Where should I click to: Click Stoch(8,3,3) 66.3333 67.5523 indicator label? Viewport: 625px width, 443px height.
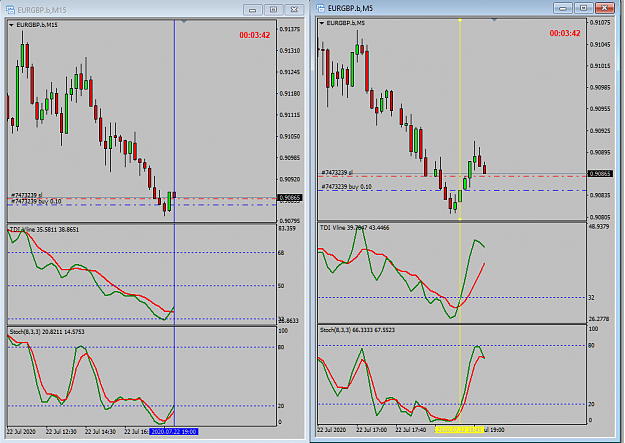(358, 330)
